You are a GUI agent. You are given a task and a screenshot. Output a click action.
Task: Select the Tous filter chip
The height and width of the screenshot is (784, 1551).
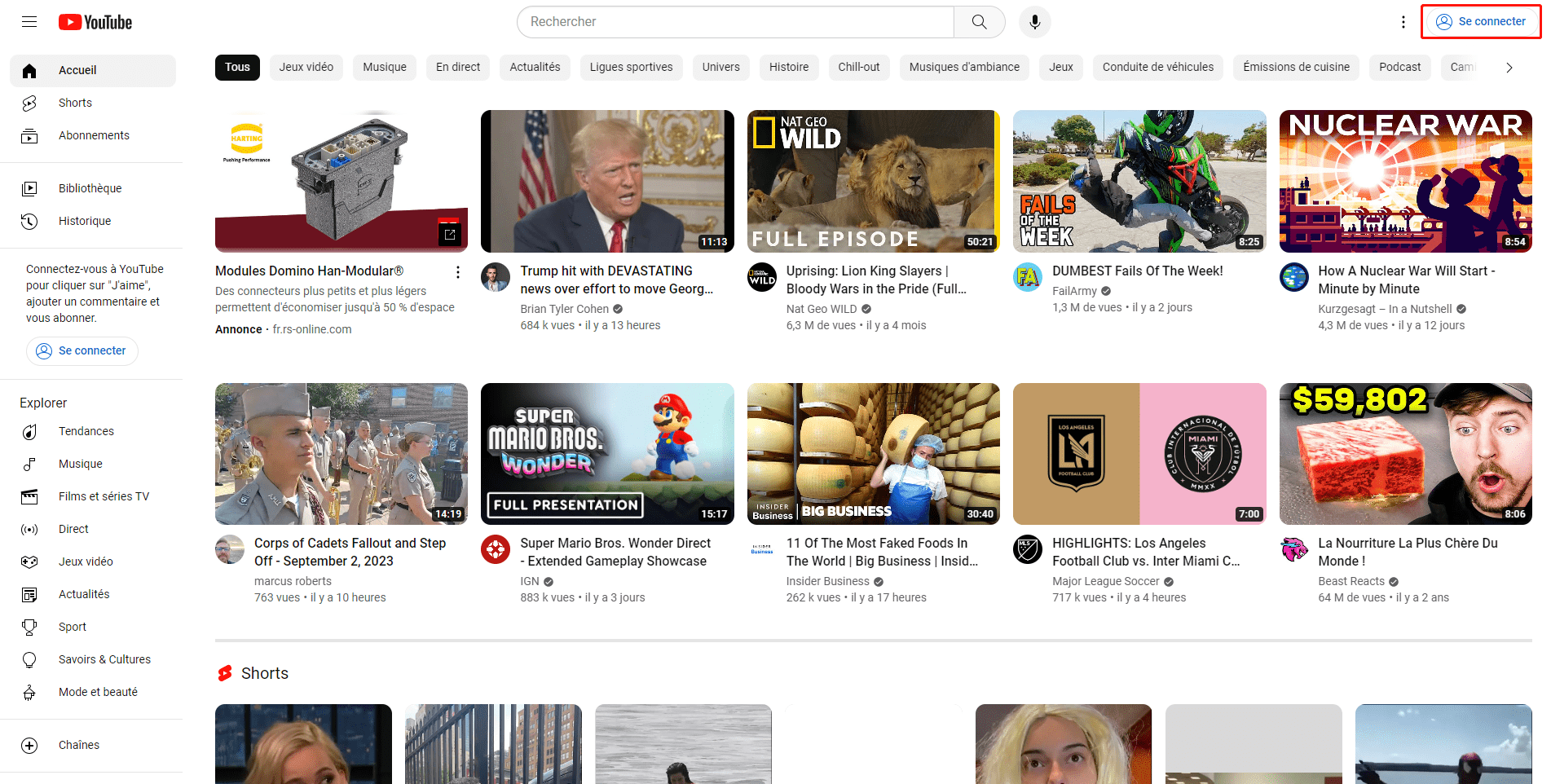tap(237, 68)
